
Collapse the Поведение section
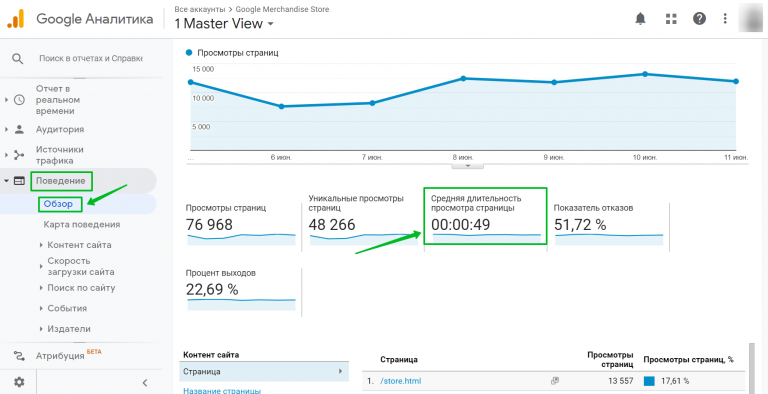(x=6, y=181)
